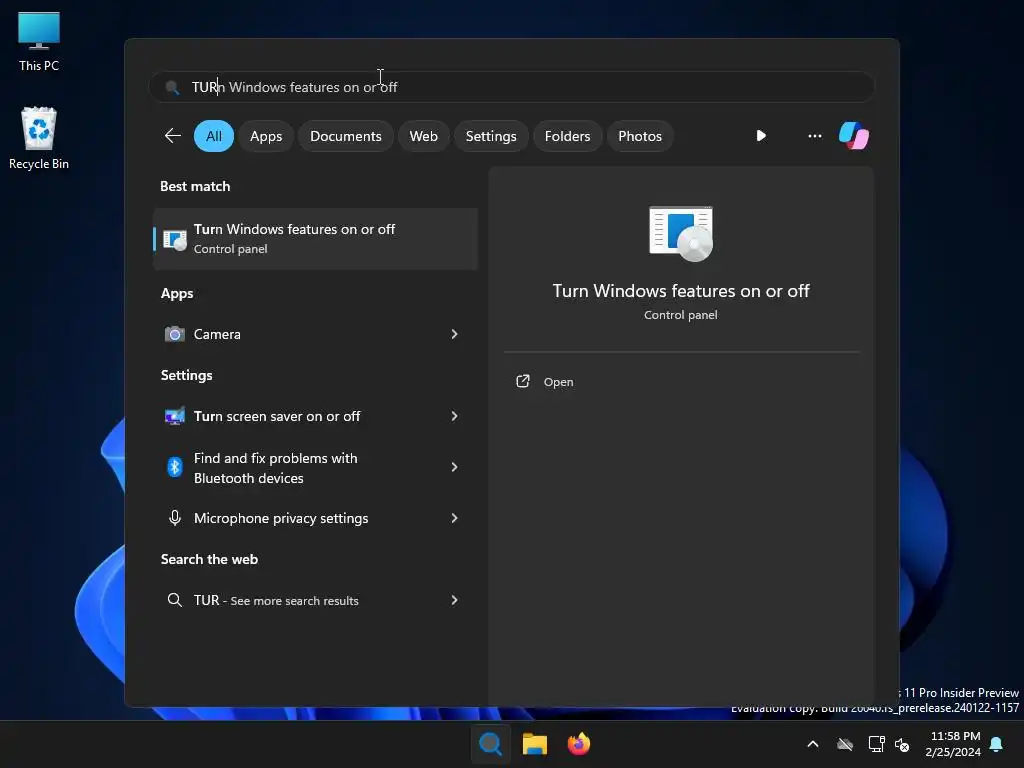Go back using the left arrow
The image size is (1024, 768).
click(173, 136)
